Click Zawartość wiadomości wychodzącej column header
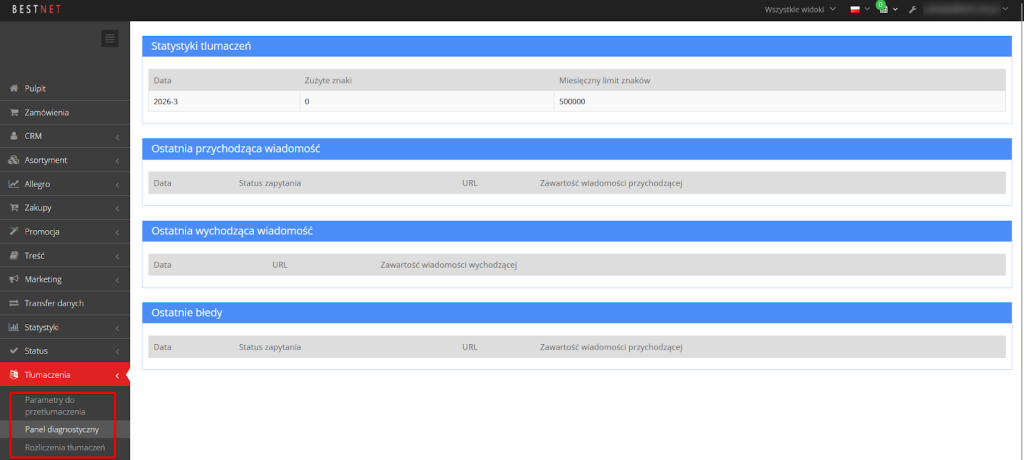Viewport: 1024px width, 460px height. [449, 265]
